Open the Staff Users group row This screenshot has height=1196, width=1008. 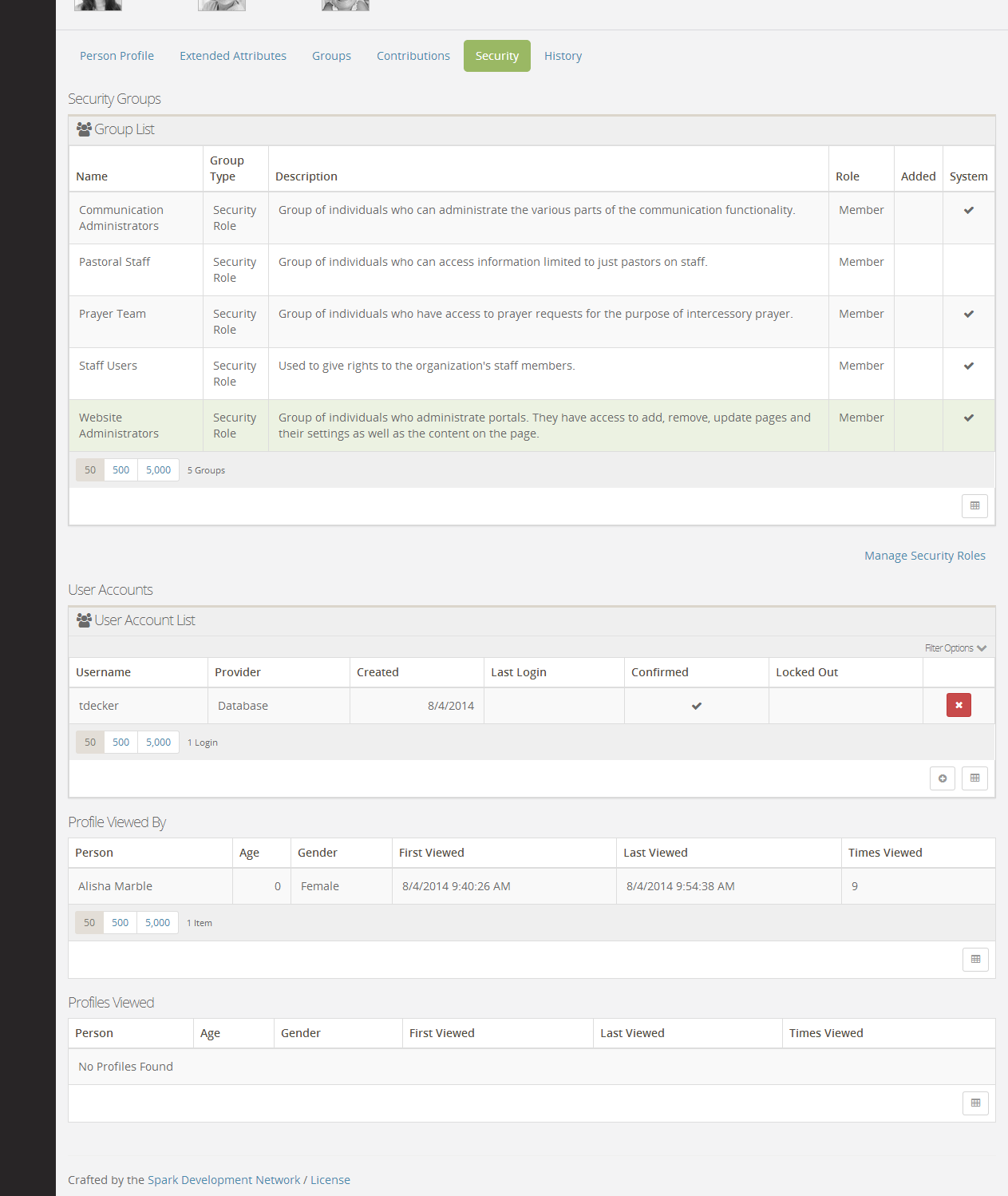pyautogui.click(x=532, y=374)
